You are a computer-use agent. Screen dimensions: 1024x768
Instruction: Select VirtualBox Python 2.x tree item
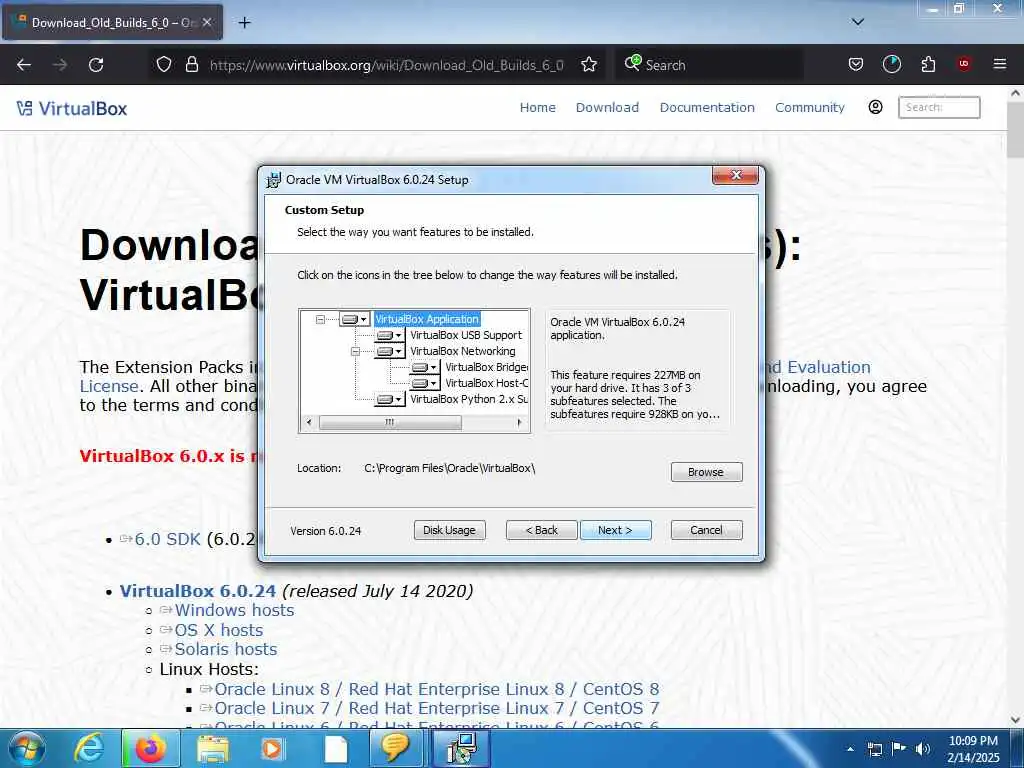click(x=469, y=399)
